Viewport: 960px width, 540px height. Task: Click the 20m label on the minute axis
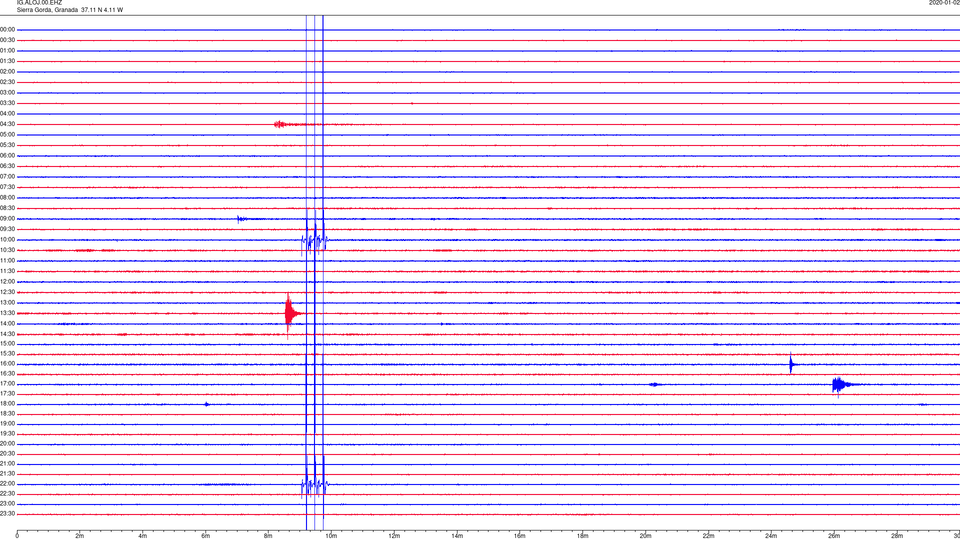[645, 536]
